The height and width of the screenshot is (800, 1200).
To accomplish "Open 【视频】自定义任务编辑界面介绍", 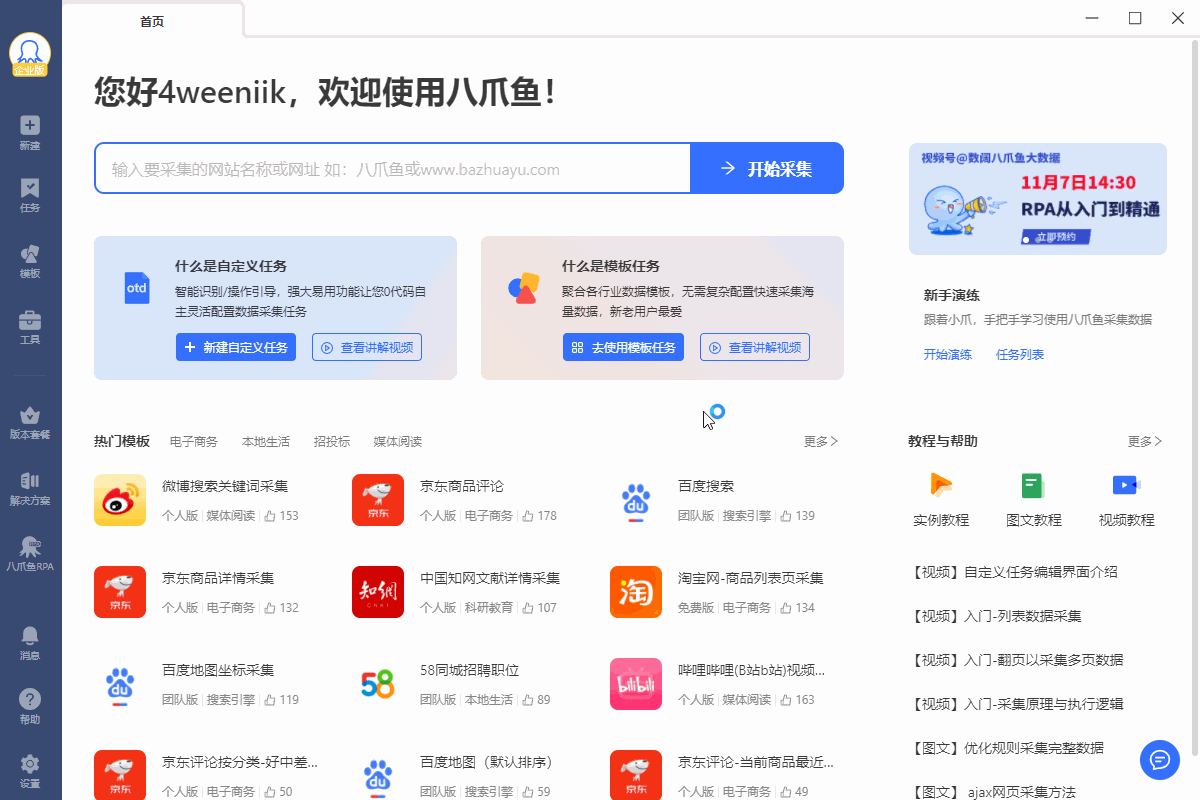I will click(1012, 572).
